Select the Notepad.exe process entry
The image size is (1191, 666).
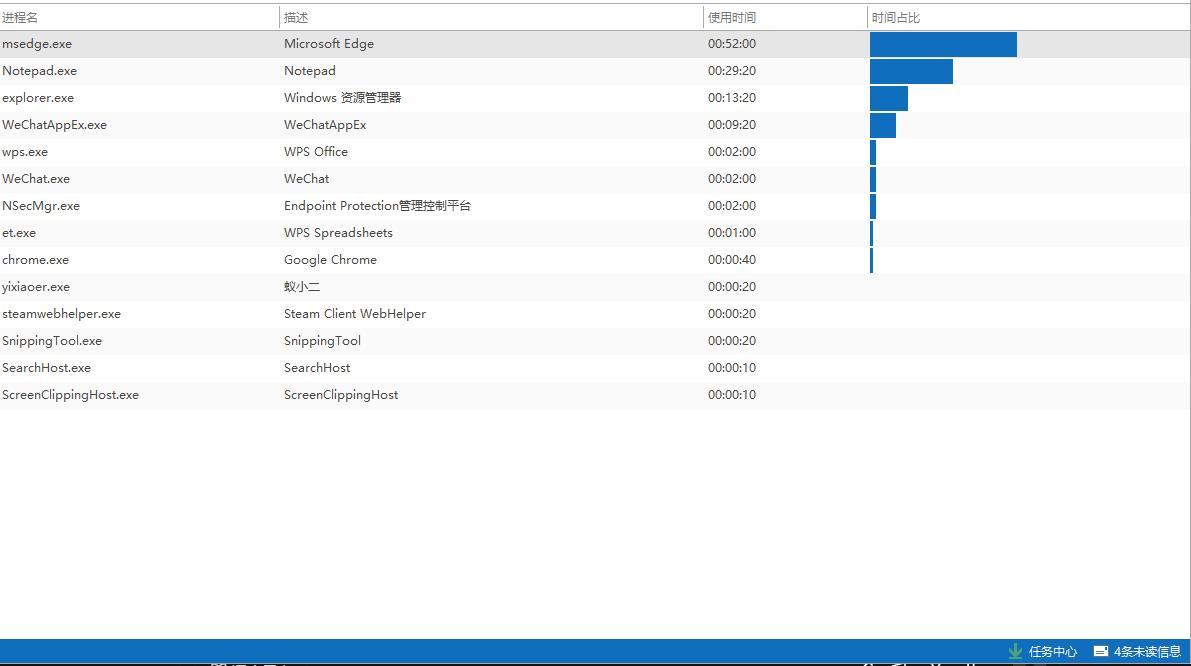pyautogui.click(x=39, y=71)
